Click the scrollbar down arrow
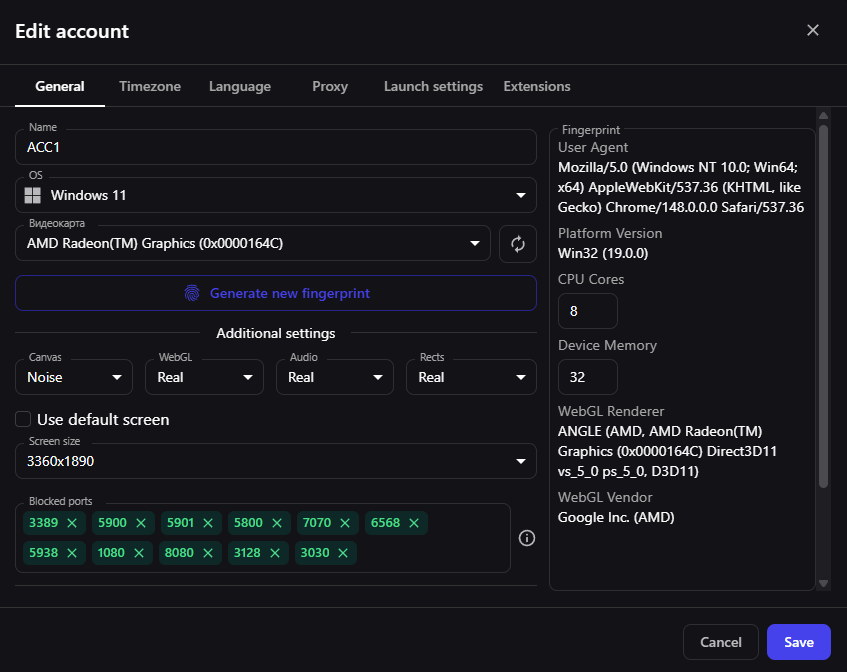Image resolution: width=847 pixels, height=672 pixels. pos(823,583)
